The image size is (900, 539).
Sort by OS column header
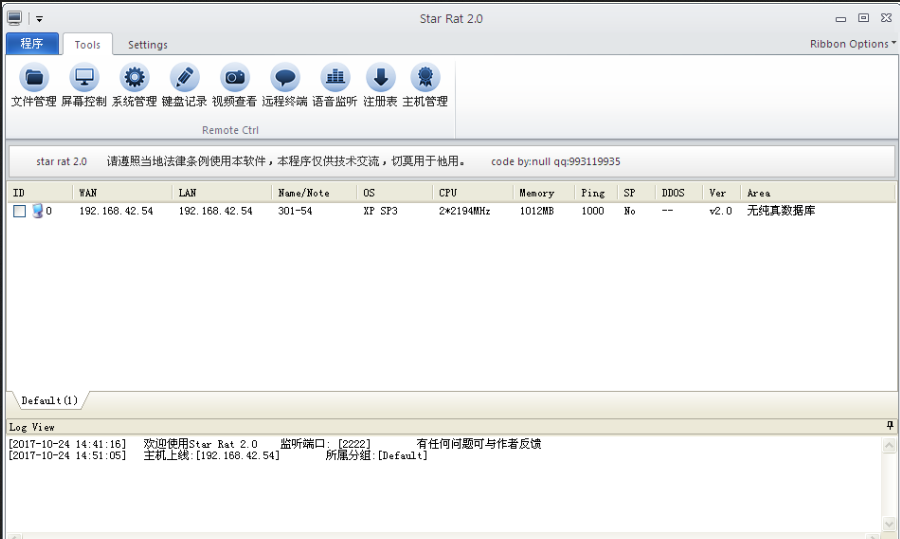coord(395,193)
